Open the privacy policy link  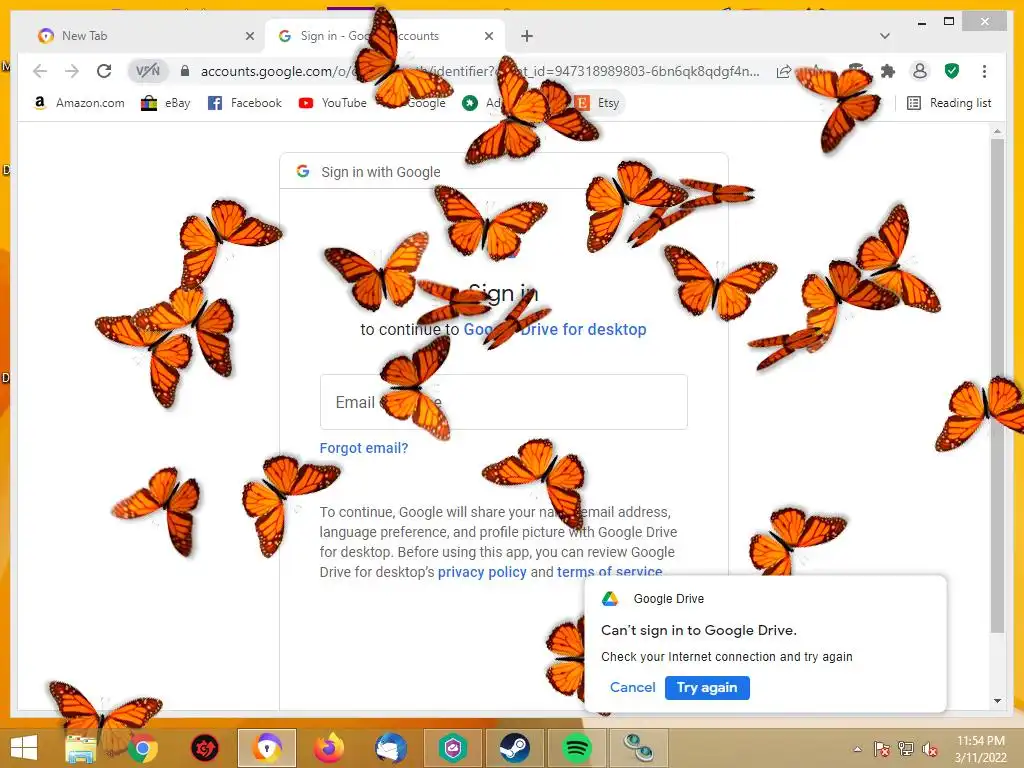click(482, 572)
